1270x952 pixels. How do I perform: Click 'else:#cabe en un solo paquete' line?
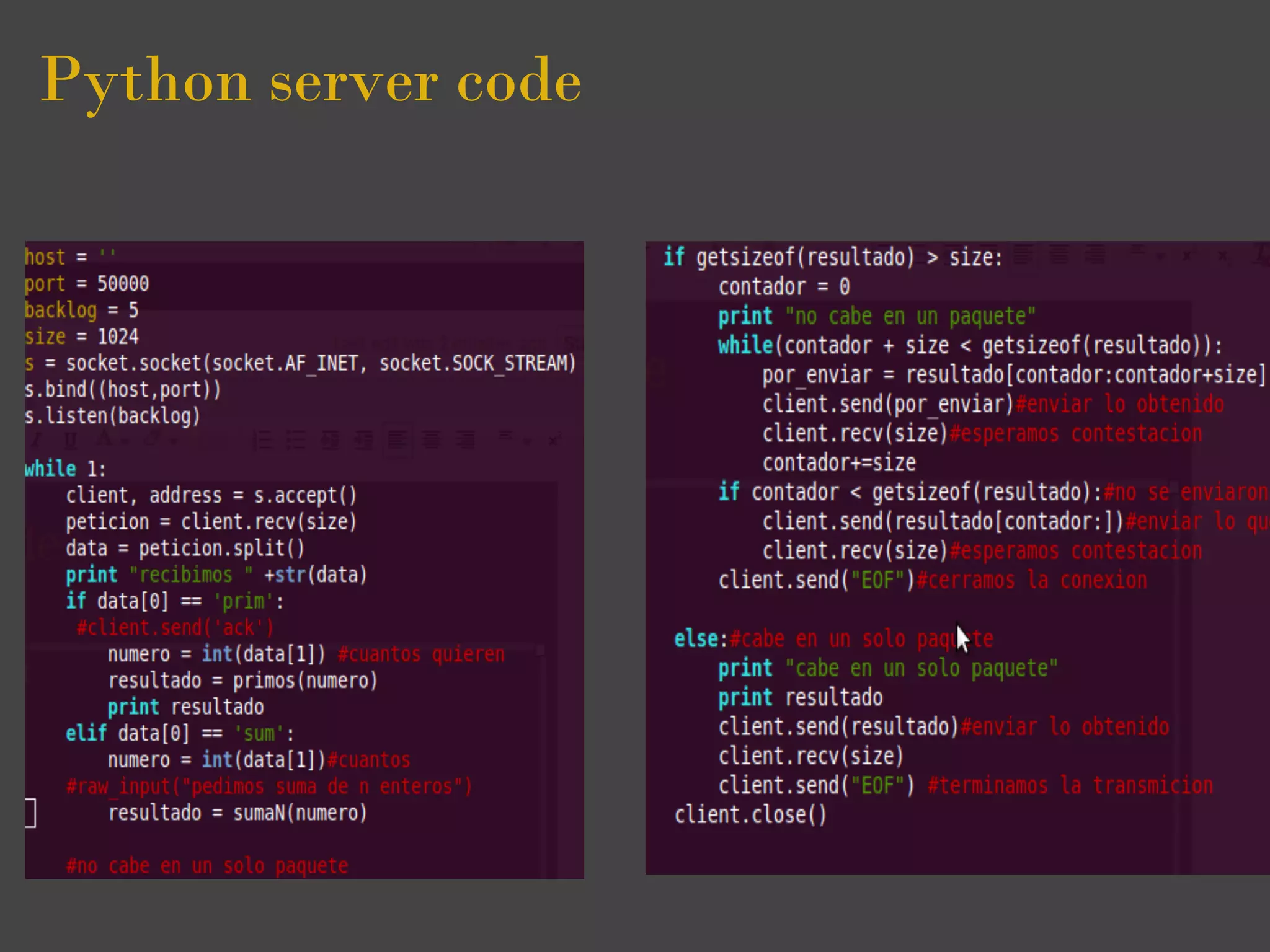point(834,638)
